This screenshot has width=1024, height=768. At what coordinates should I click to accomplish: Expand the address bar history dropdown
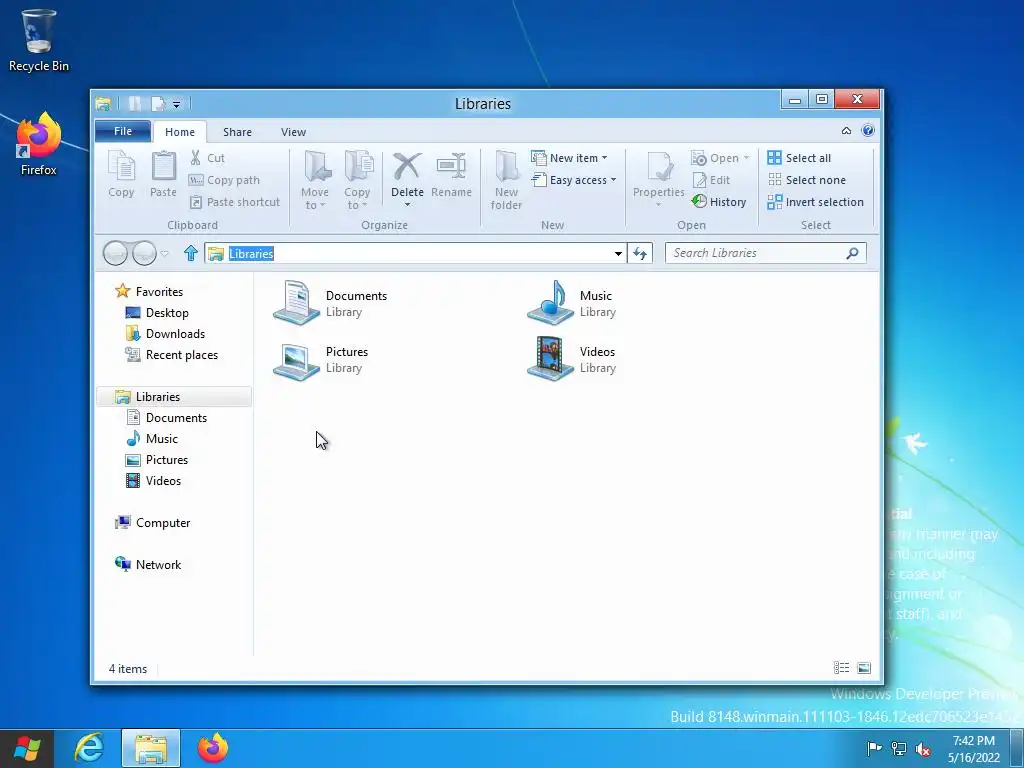tap(618, 253)
